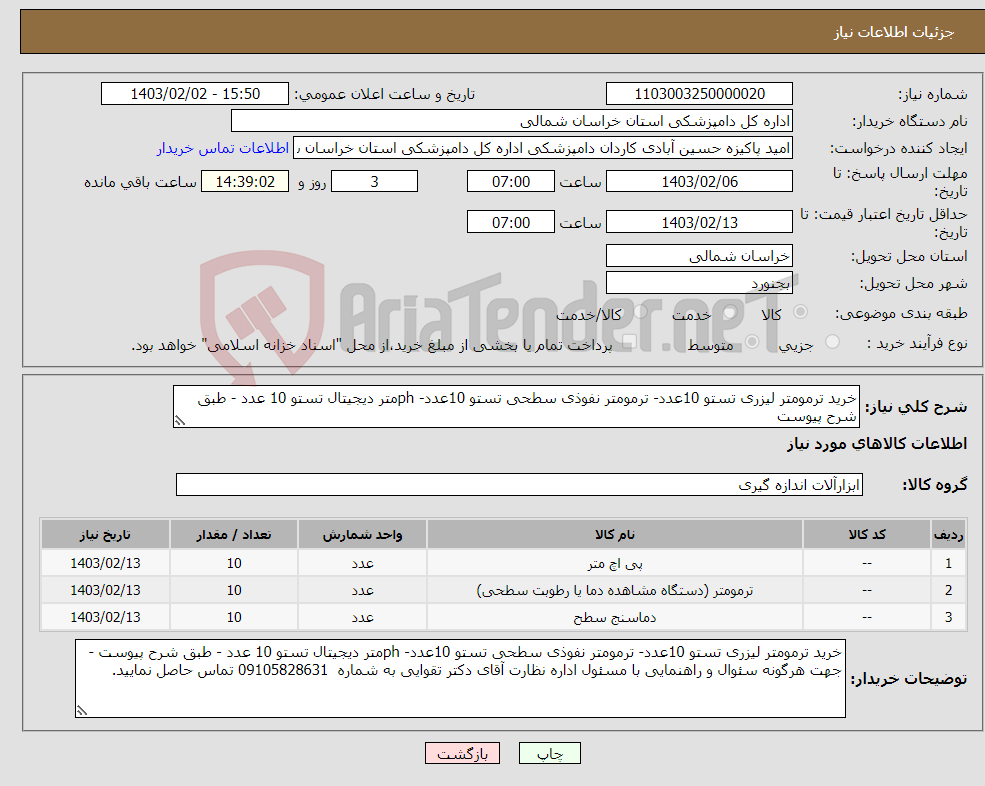Image resolution: width=985 pixels, height=786 pixels.
Task: Select the کالا radio button
Action: pyautogui.click(x=800, y=312)
